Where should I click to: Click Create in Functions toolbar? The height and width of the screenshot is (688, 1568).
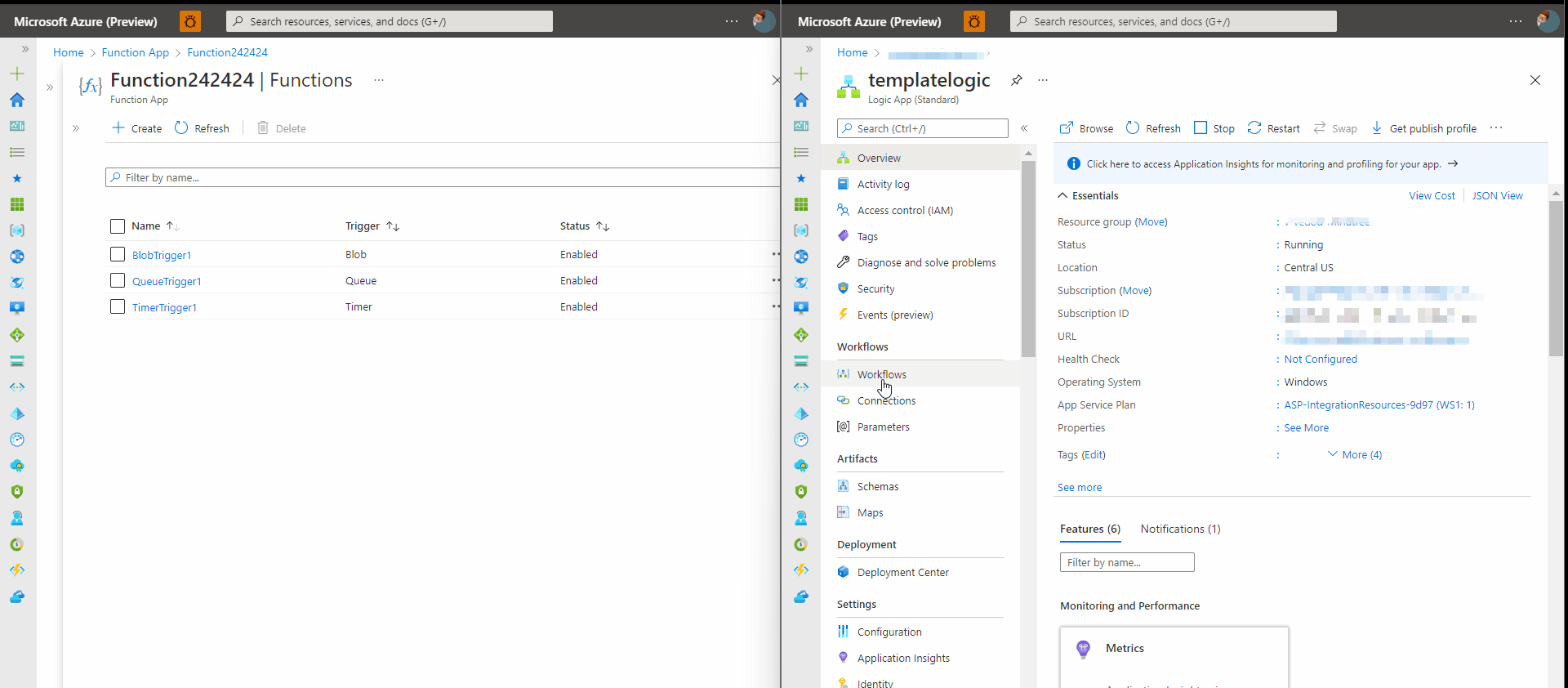click(x=137, y=128)
